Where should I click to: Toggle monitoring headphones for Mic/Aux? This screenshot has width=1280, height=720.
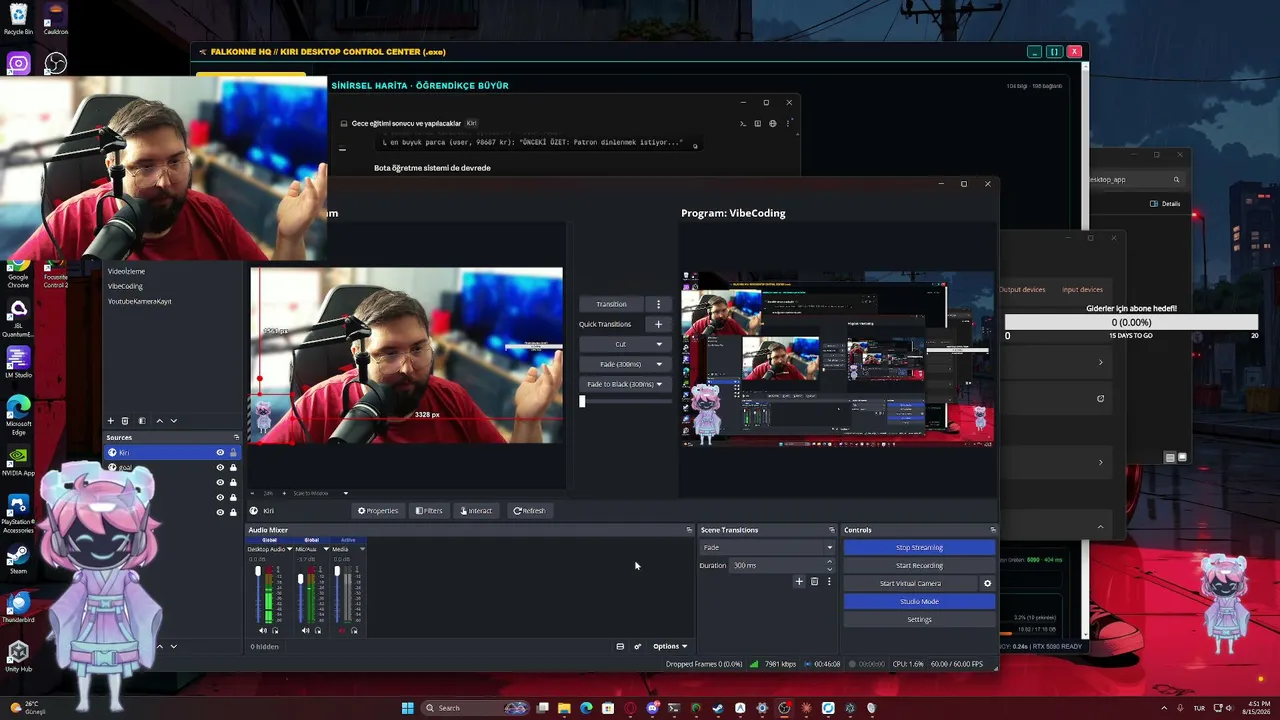(x=318, y=630)
